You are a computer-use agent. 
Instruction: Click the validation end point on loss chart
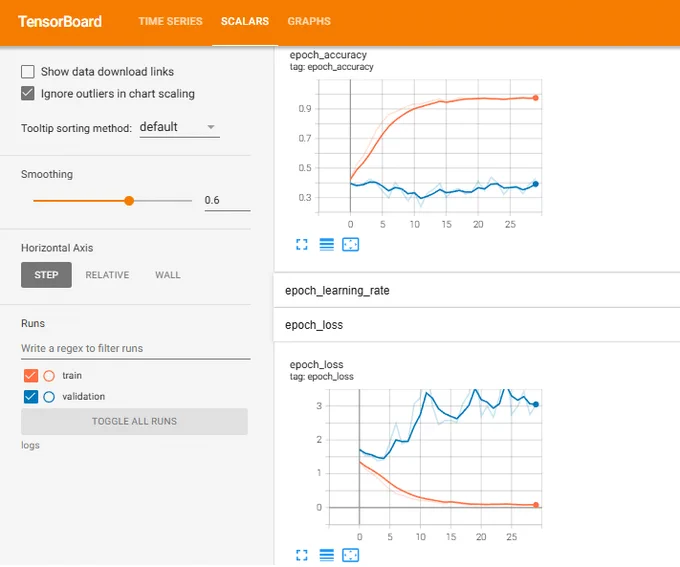point(536,404)
